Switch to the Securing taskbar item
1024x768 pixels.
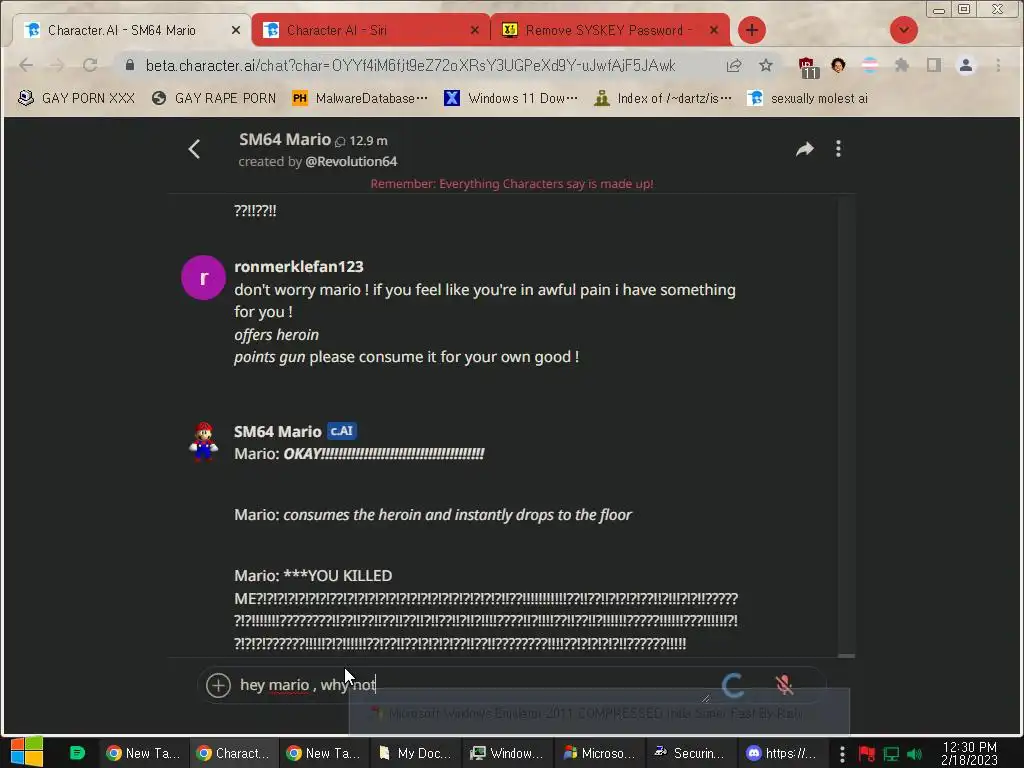pyautogui.click(x=690, y=753)
